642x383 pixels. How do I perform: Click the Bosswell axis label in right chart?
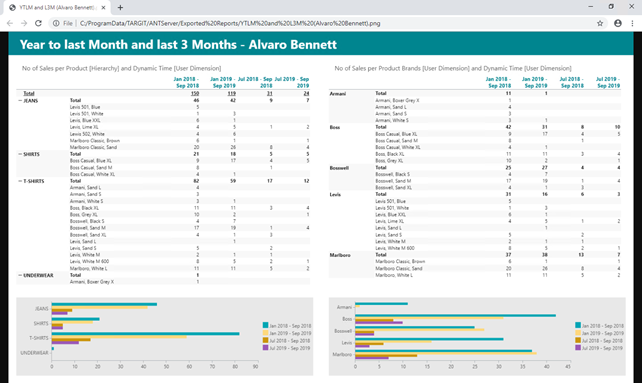coord(343,331)
